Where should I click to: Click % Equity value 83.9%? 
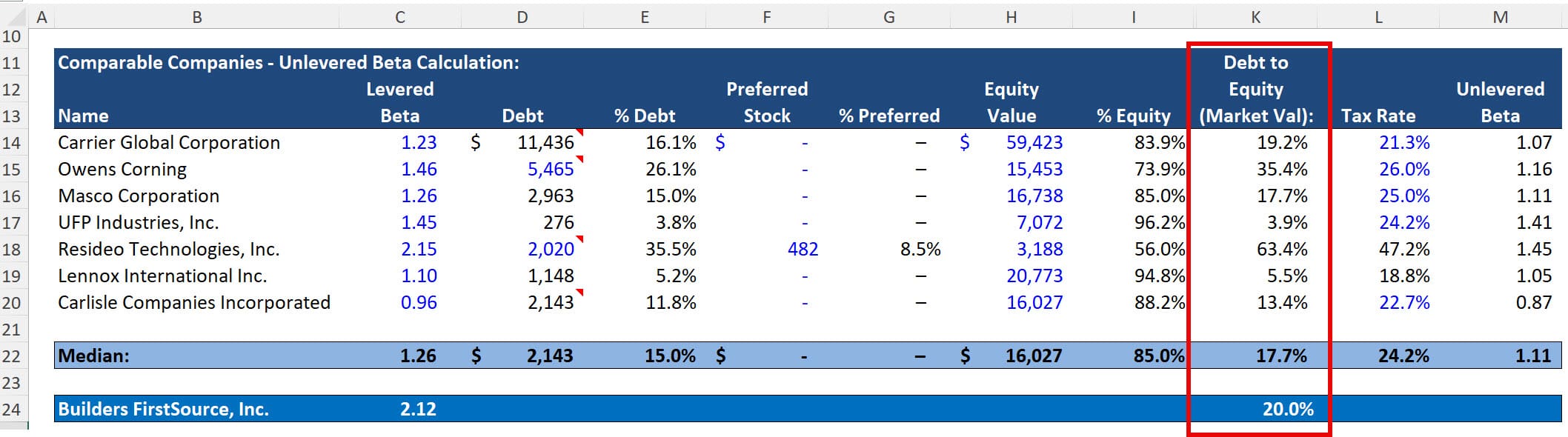tap(1160, 142)
